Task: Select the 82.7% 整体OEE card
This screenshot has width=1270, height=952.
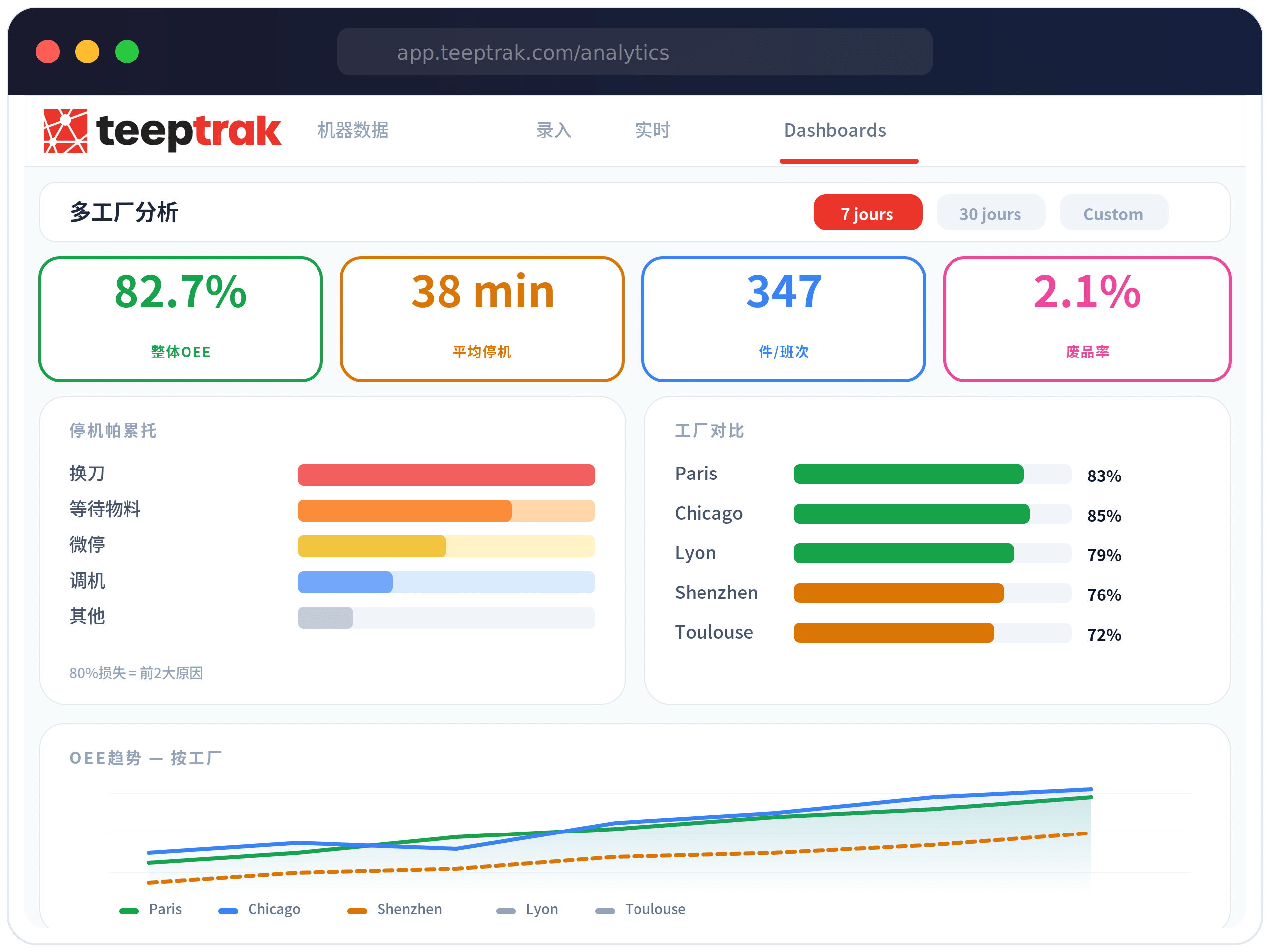Action: pos(180,318)
